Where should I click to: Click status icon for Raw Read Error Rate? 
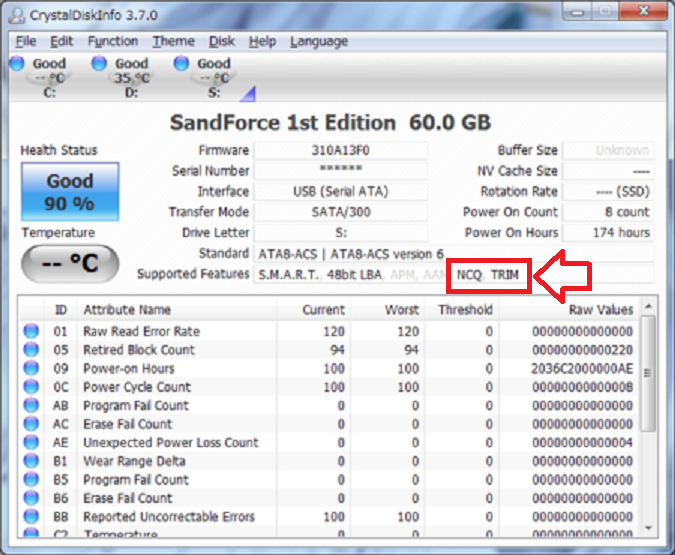31,331
